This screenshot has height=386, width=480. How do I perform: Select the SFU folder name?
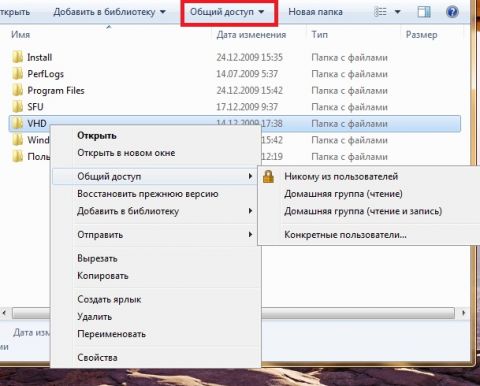pyautogui.click(x=35, y=107)
